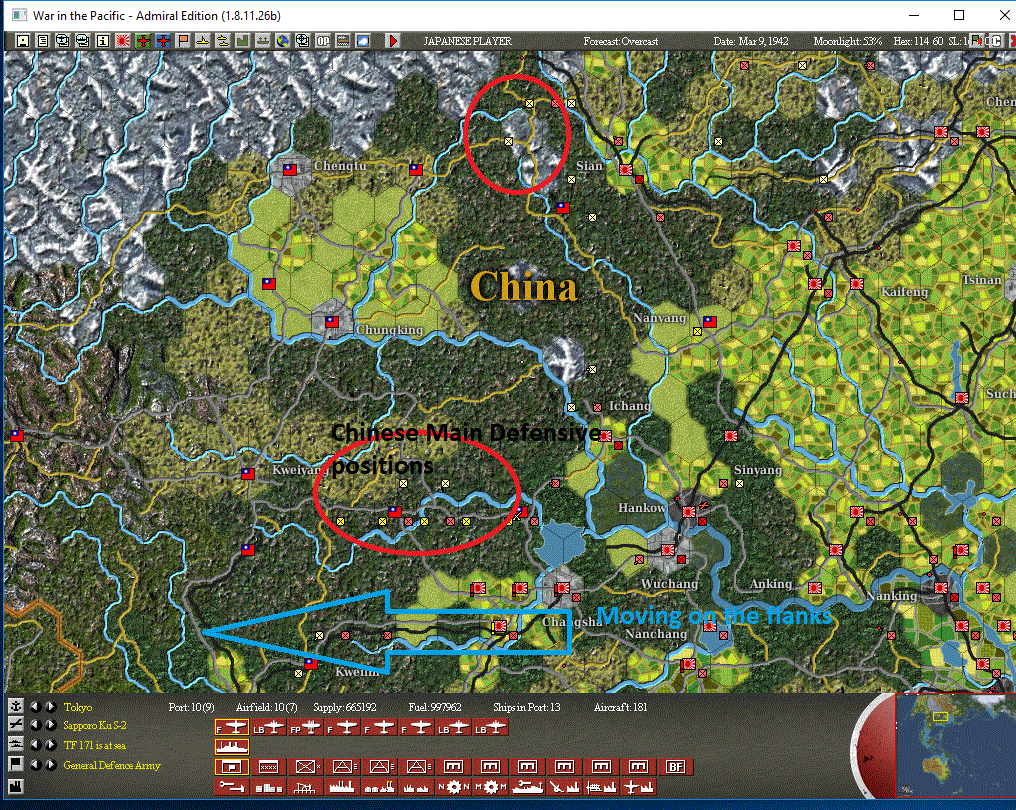Click the 'Supply: 665192' text
This screenshot has height=810, width=1016.
click(x=345, y=707)
